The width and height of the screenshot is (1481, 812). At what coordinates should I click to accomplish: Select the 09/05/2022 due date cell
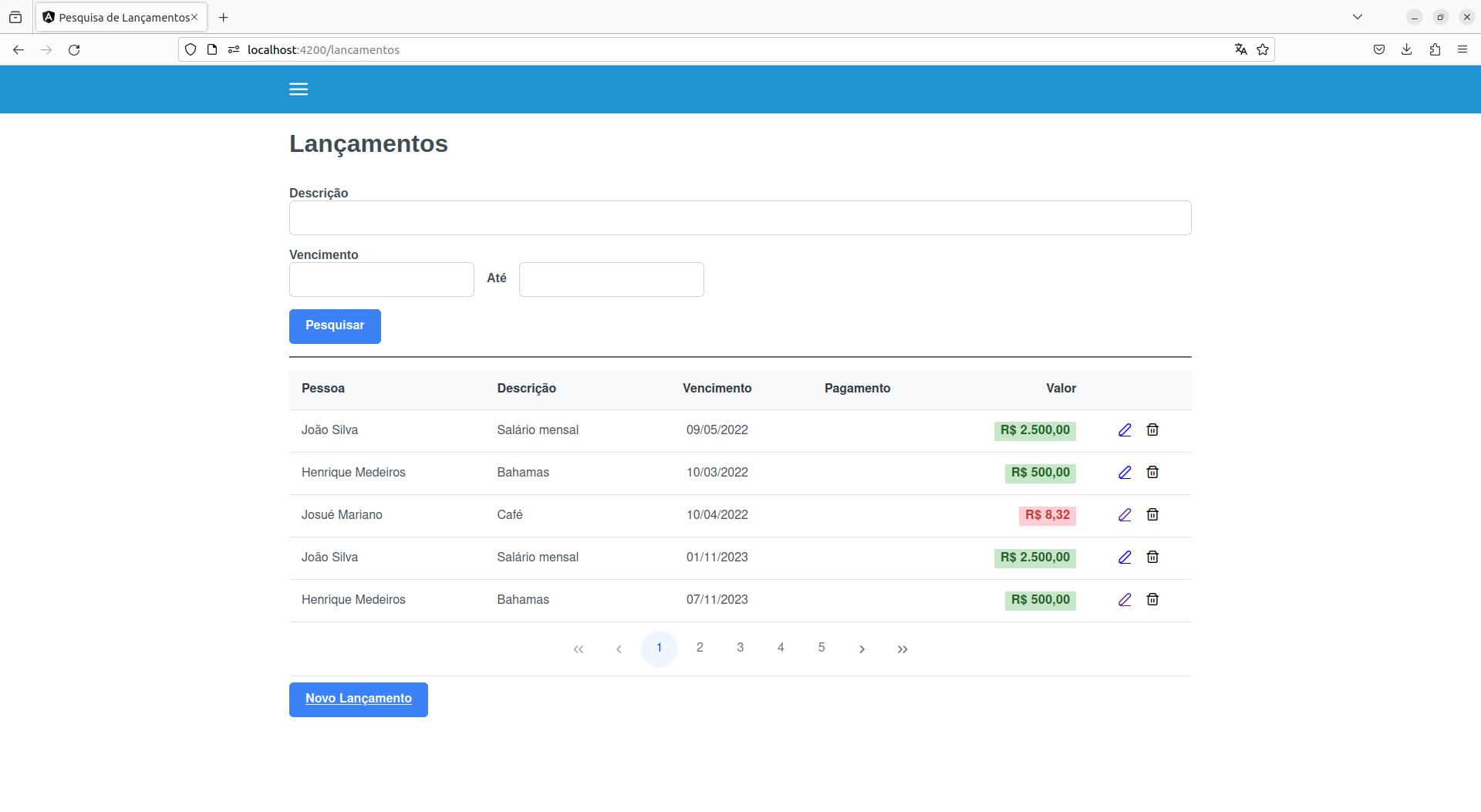point(717,430)
